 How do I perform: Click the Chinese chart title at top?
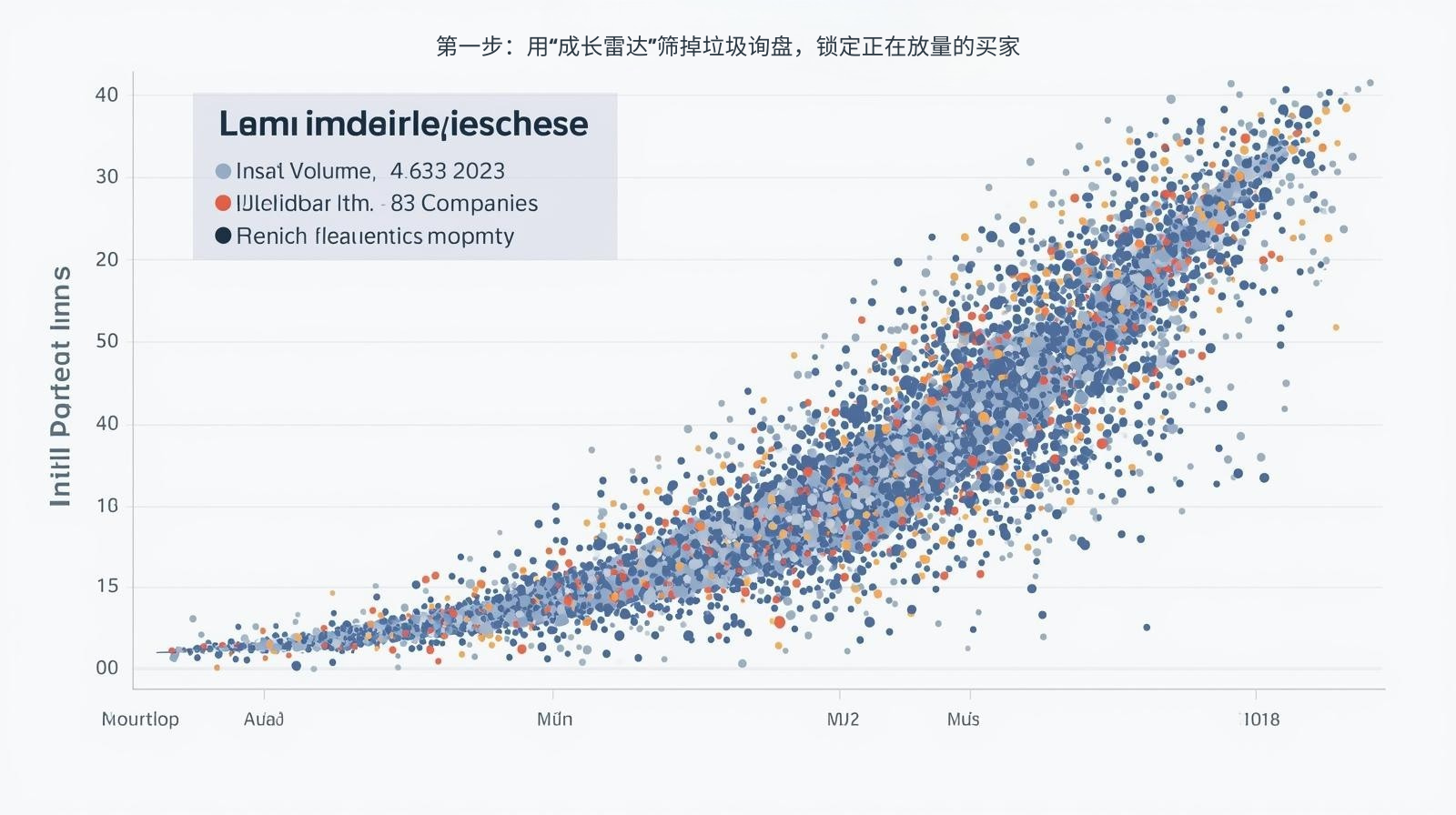tap(728, 46)
